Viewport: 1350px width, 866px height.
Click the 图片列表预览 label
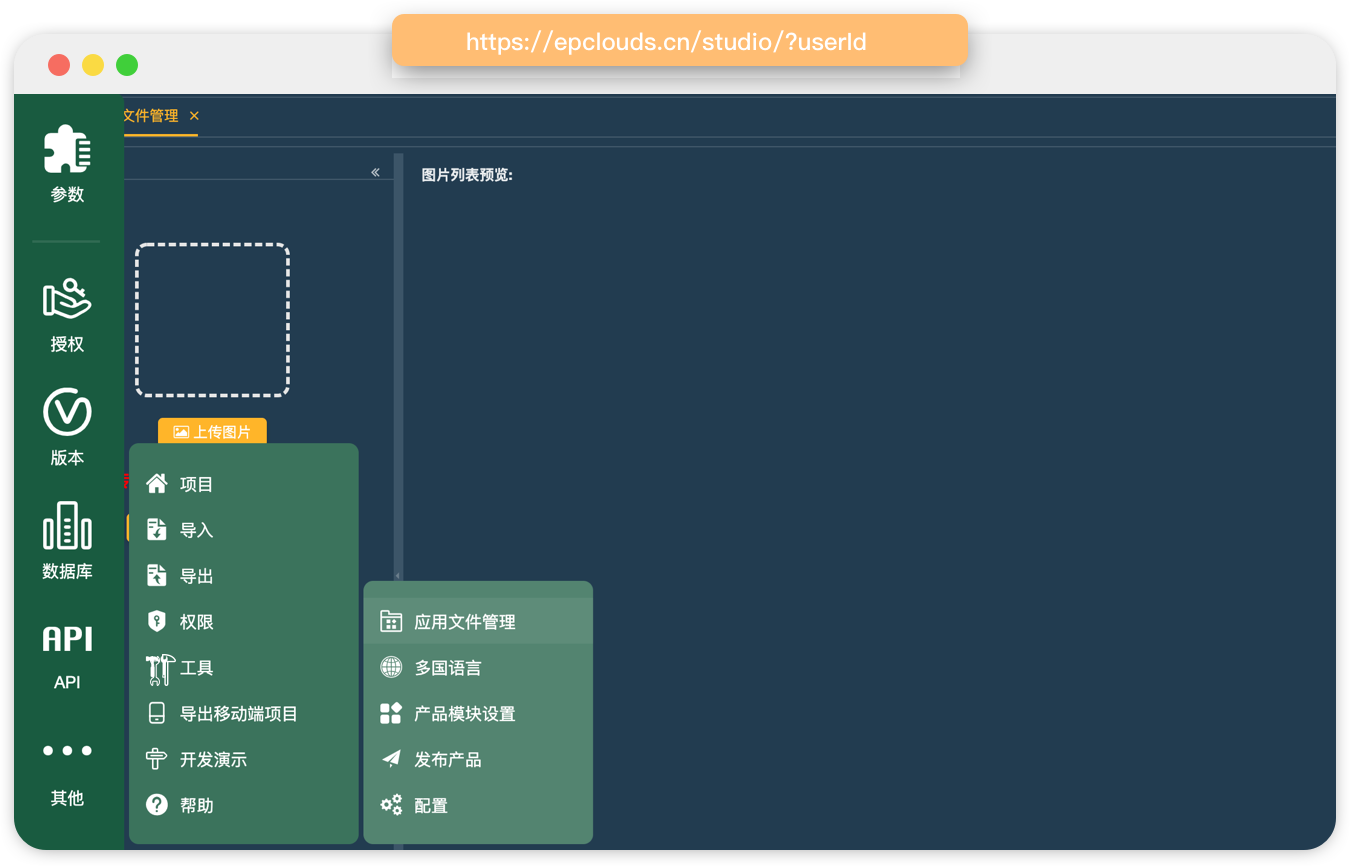click(x=467, y=175)
